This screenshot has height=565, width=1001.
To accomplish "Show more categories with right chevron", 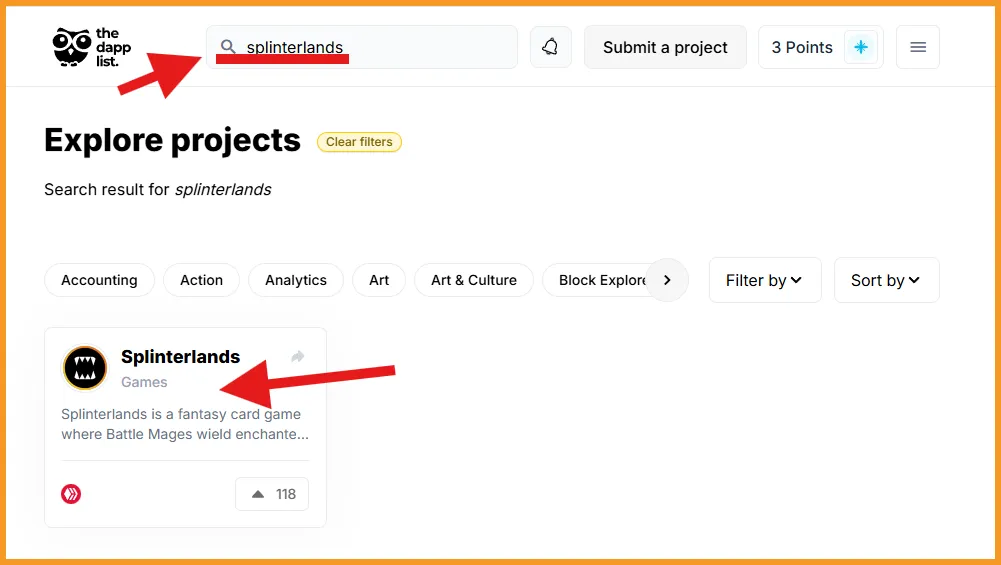I will [x=667, y=280].
